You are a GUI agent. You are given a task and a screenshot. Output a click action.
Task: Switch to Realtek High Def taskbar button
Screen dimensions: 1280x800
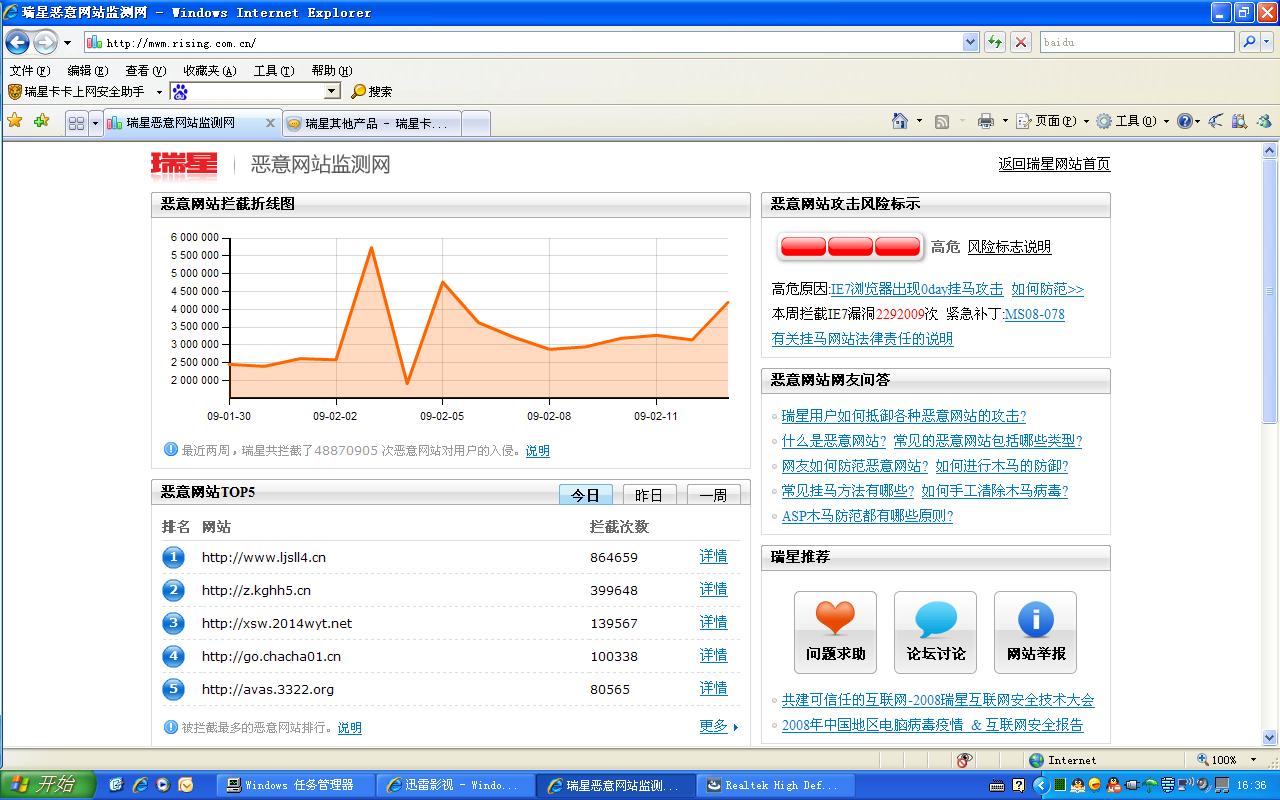[776, 785]
